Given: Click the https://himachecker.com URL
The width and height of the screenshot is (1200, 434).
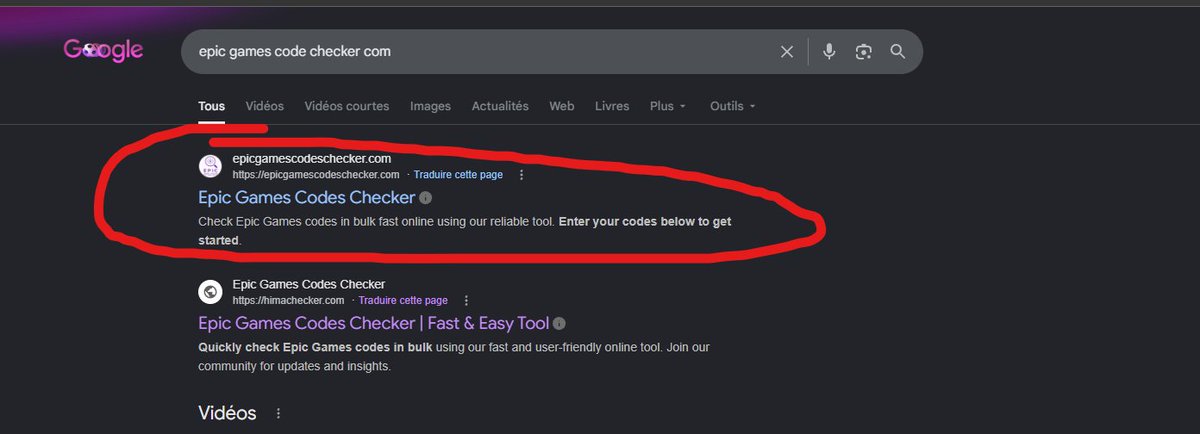Looking at the screenshot, I should click(x=288, y=300).
